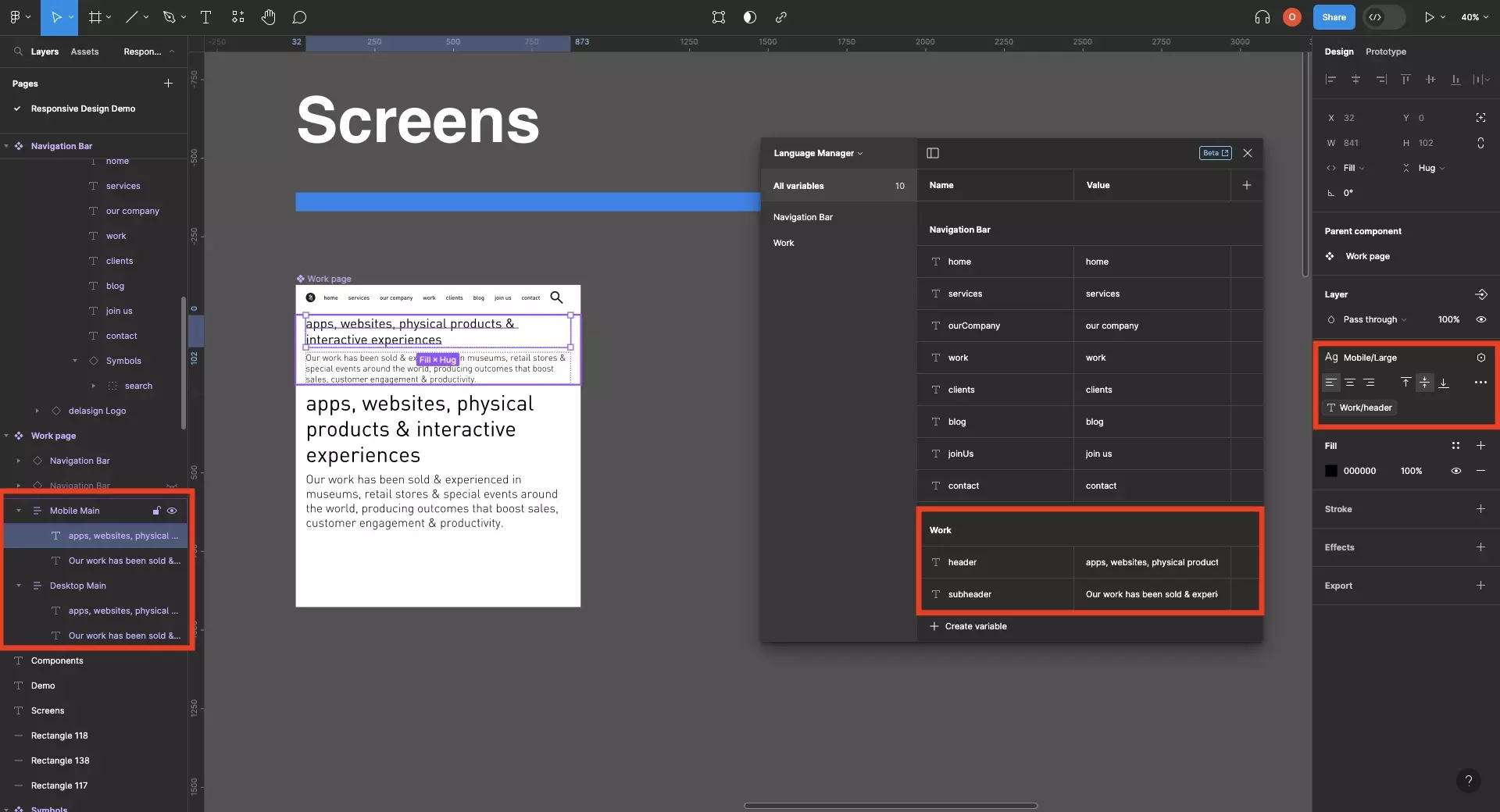Toggle dark mask contrast icon
1500x812 pixels.
click(750, 17)
